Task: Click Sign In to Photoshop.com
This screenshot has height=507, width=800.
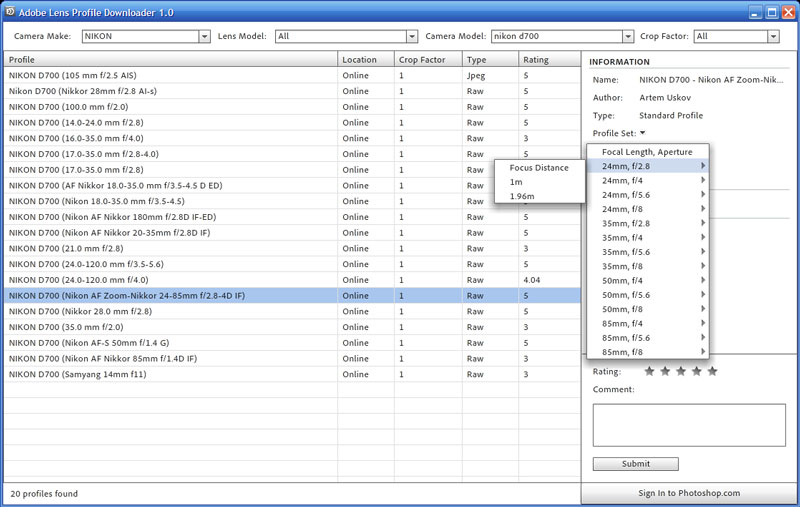Action: (689, 493)
